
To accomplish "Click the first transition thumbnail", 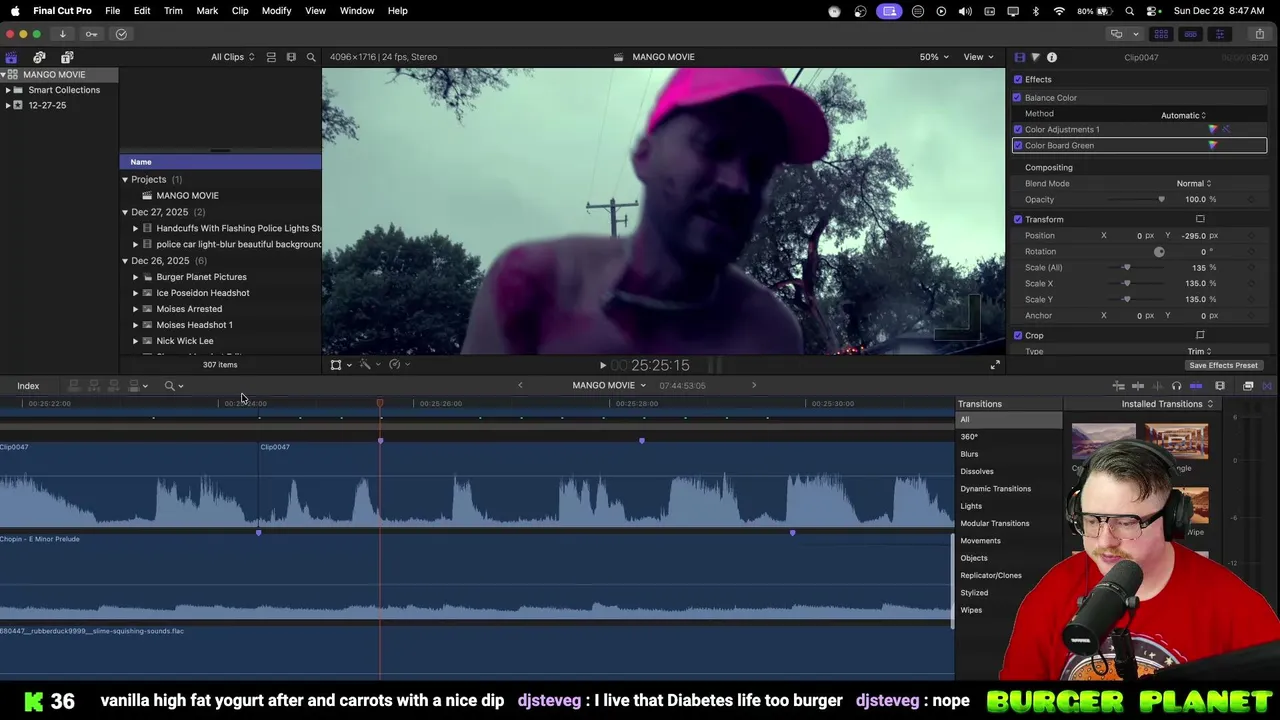I will click(1103, 442).
